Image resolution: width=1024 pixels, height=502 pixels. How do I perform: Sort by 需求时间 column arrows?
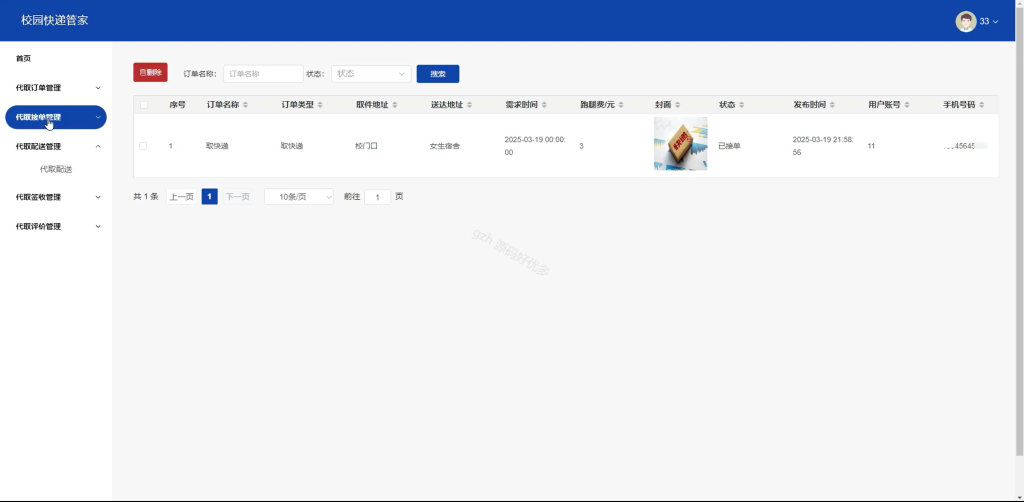coord(544,105)
